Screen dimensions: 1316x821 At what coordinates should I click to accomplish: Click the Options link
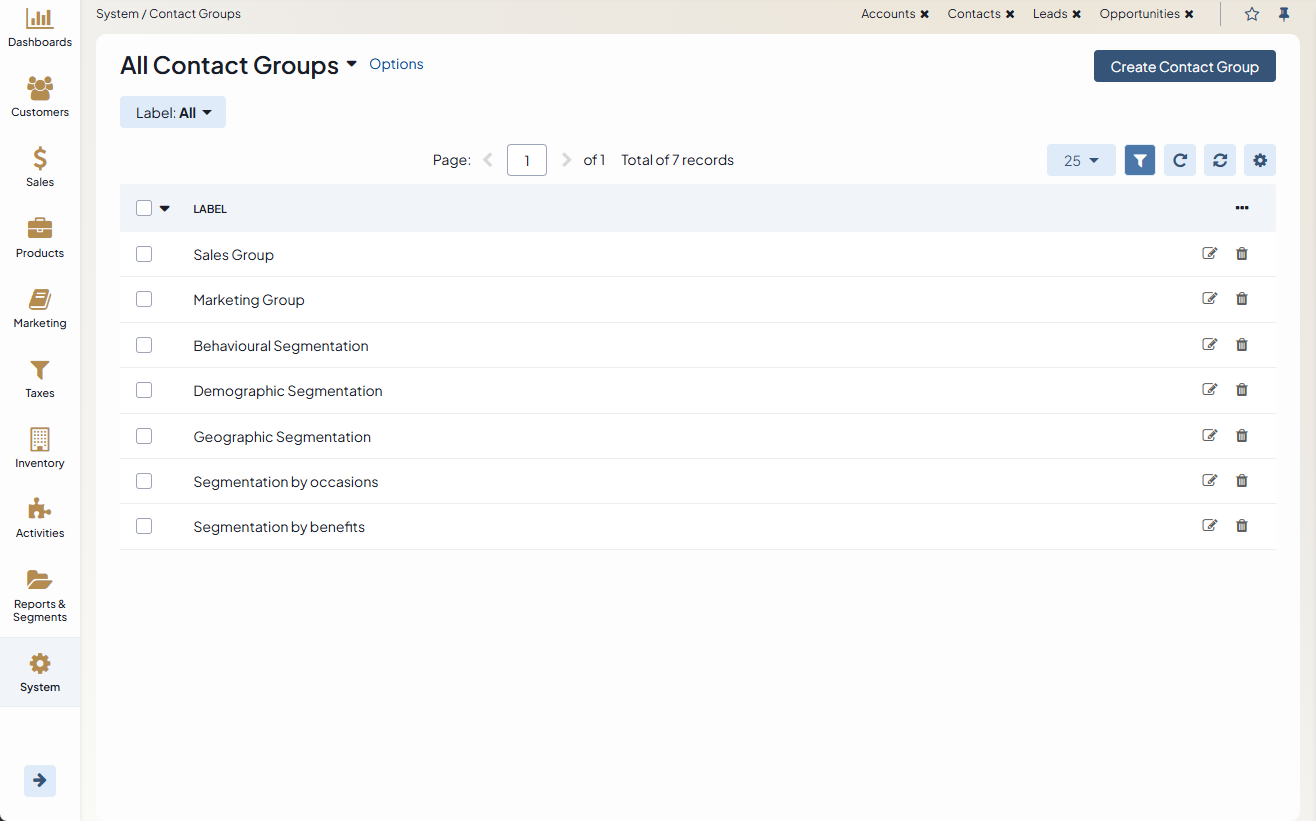396,64
